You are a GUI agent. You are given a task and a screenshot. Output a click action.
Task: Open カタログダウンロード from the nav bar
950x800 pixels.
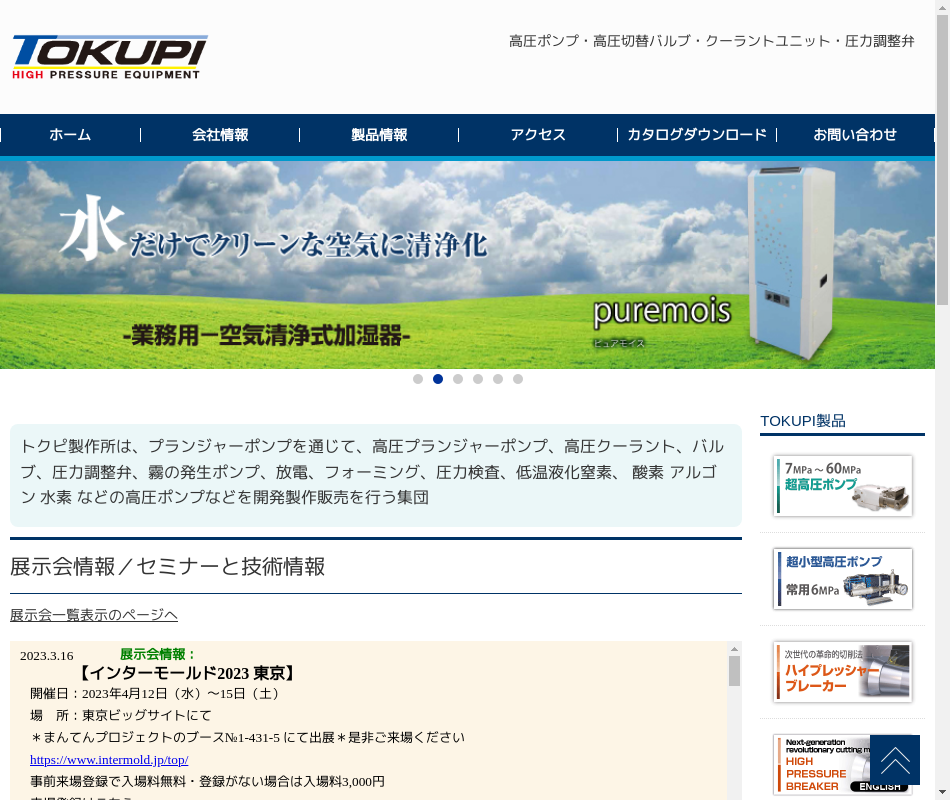[697, 135]
